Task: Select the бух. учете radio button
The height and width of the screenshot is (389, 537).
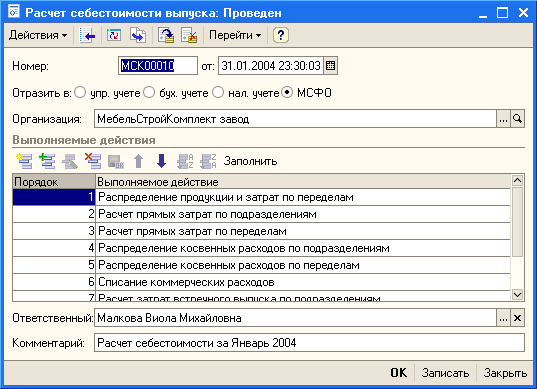Action: tap(149, 92)
